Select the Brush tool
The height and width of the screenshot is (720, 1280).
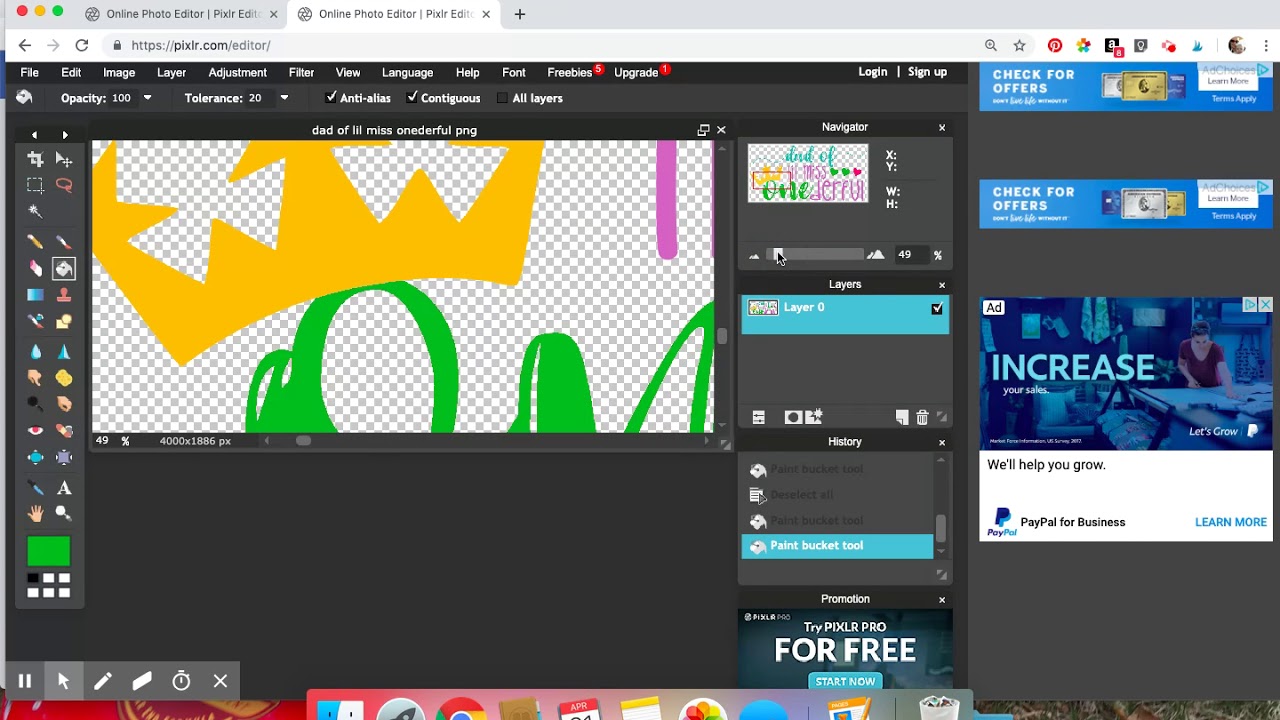(x=64, y=242)
